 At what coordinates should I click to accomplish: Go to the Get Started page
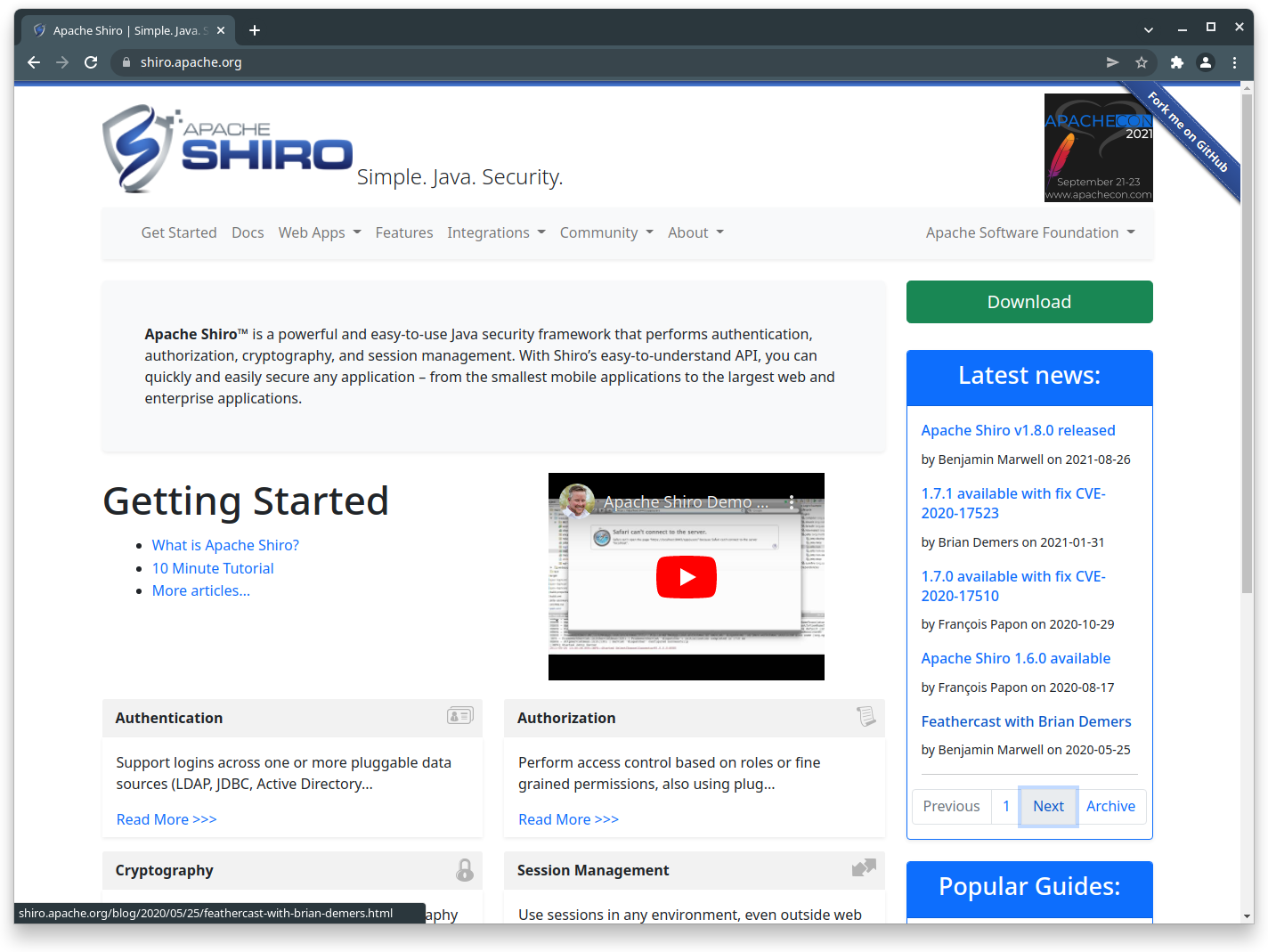click(179, 232)
